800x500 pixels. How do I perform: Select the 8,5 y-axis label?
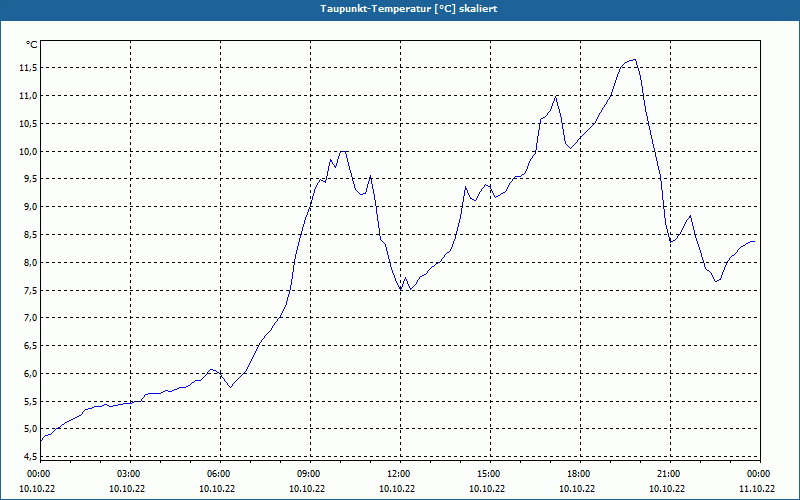coord(30,235)
